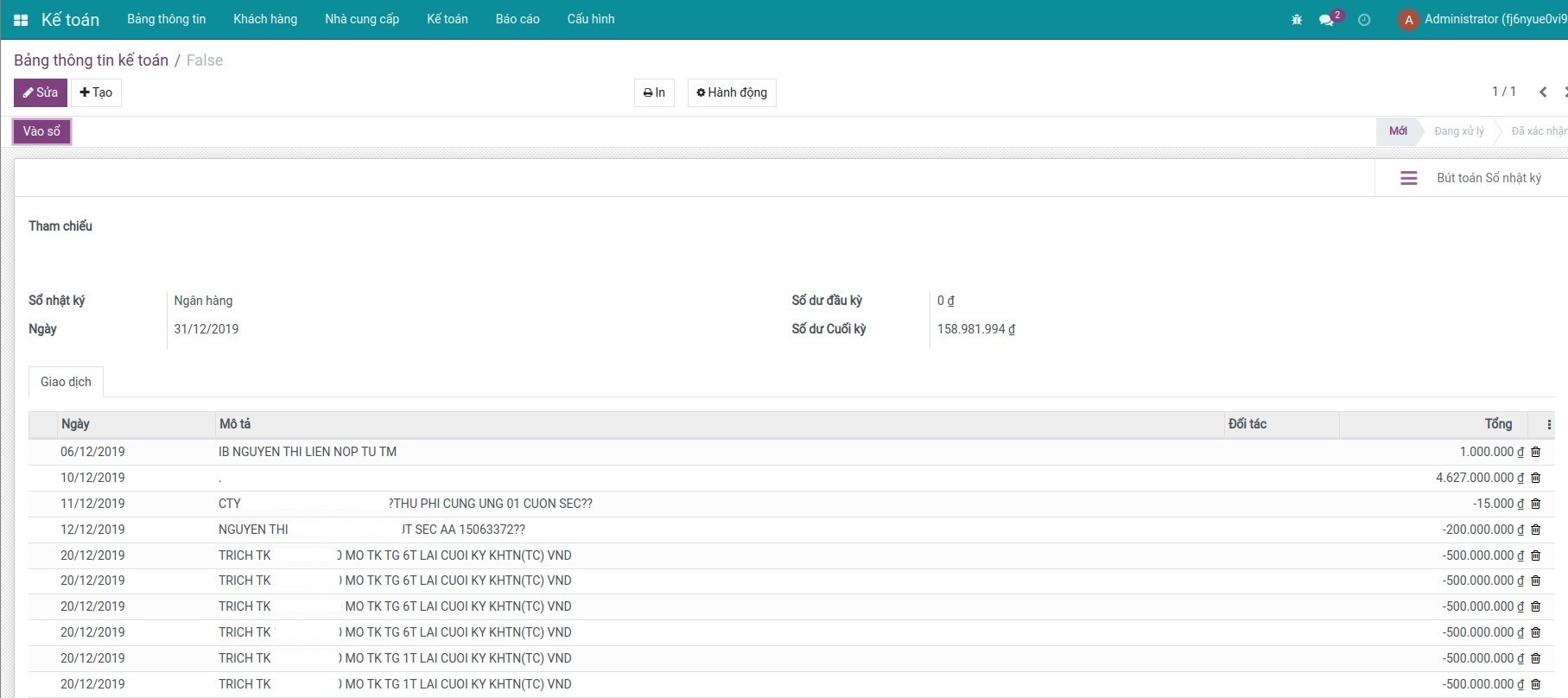Go to previous record with left arrow
Image resolution: width=1568 pixels, height=698 pixels.
click(1543, 92)
